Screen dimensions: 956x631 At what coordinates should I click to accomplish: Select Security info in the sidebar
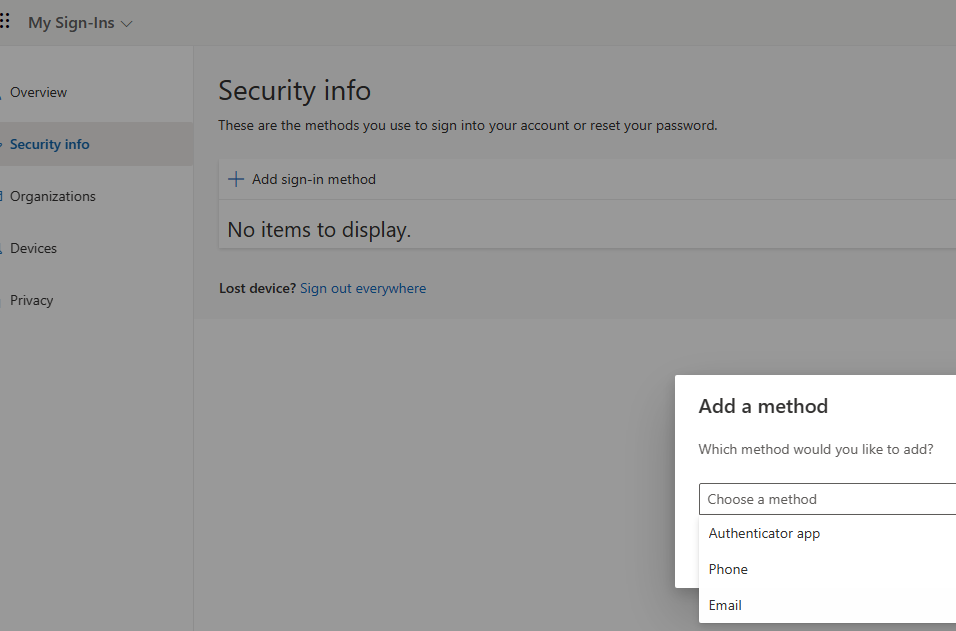pyautogui.click(x=50, y=144)
